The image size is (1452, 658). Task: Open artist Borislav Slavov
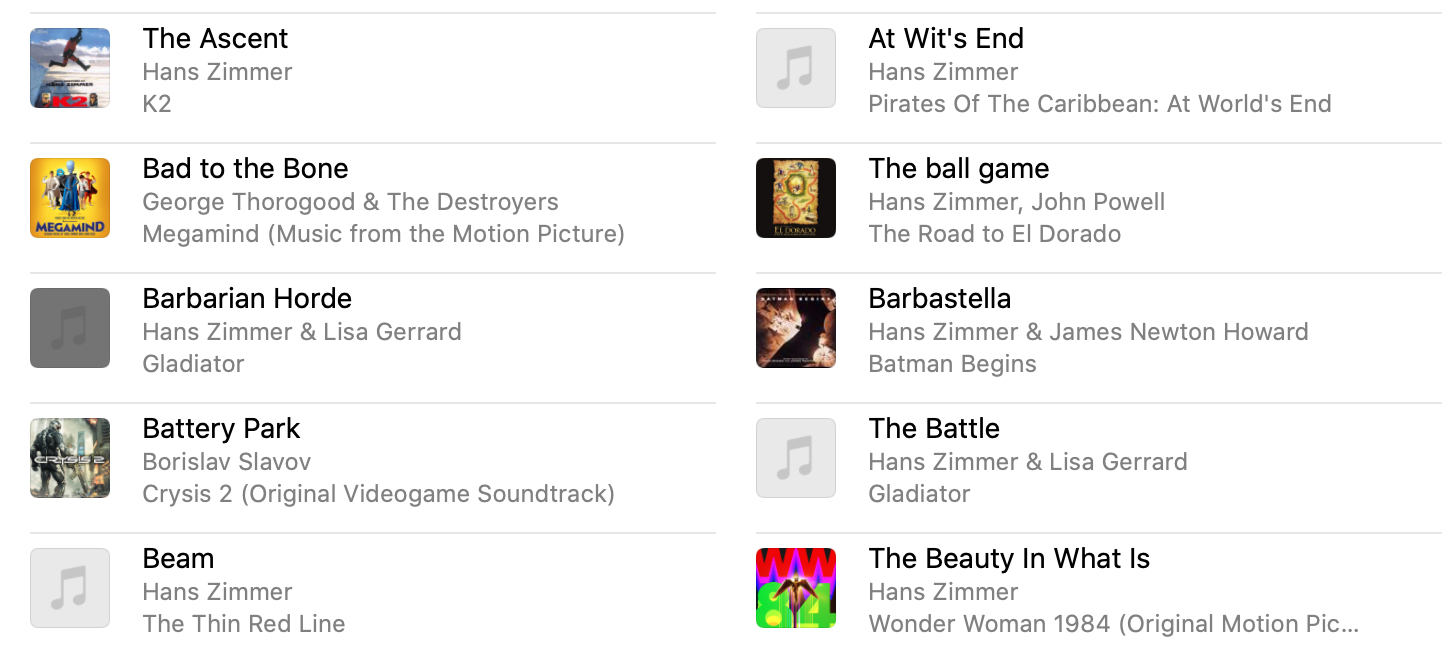point(226,462)
